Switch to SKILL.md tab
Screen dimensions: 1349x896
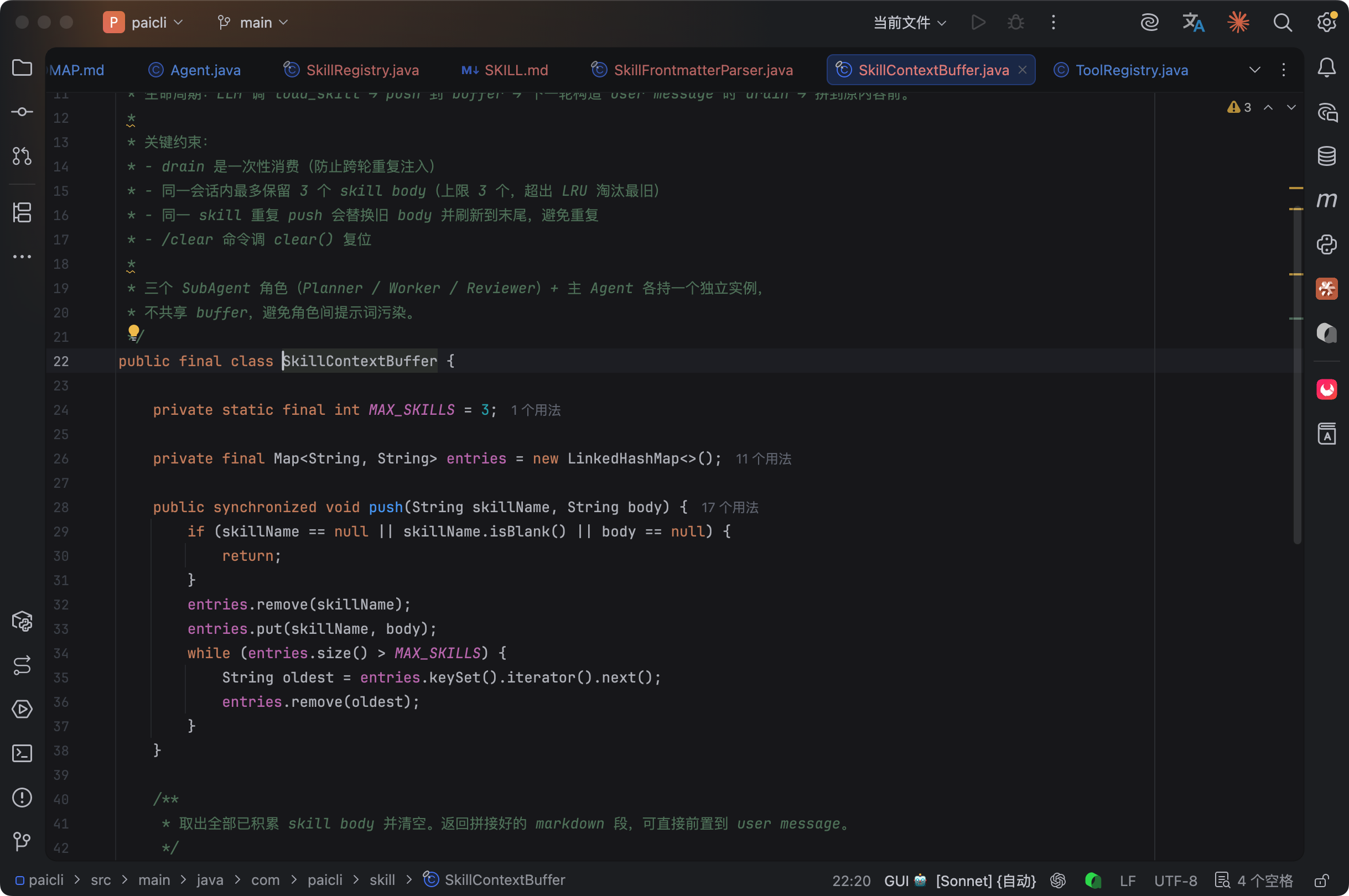click(505, 70)
